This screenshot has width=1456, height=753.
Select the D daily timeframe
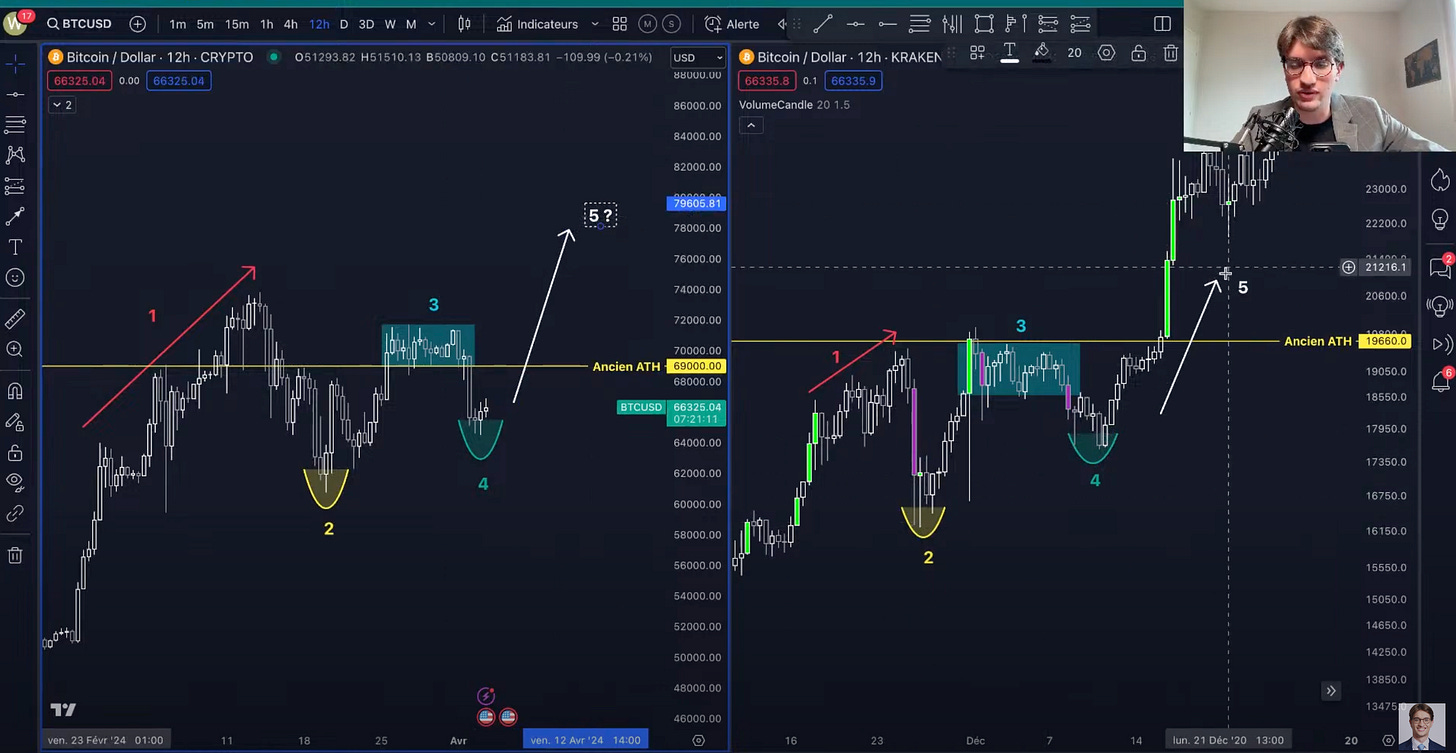344,24
